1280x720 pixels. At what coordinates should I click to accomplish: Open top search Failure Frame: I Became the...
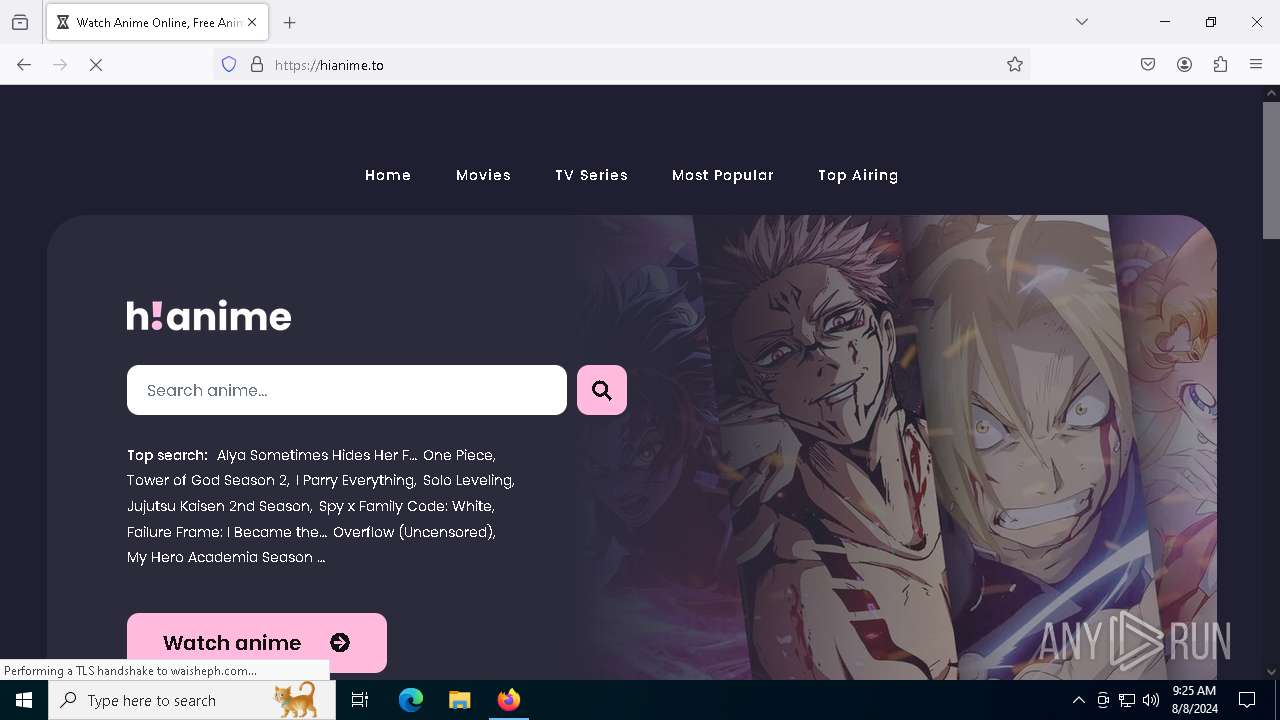pos(227,532)
